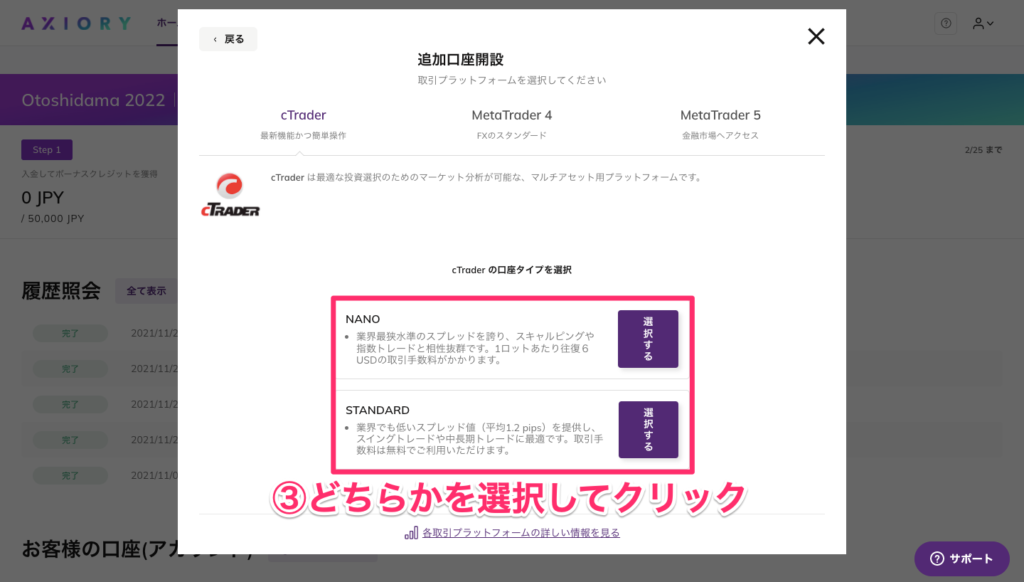Click the 0 JPY bonus amount
1024x582 pixels.
(42, 197)
